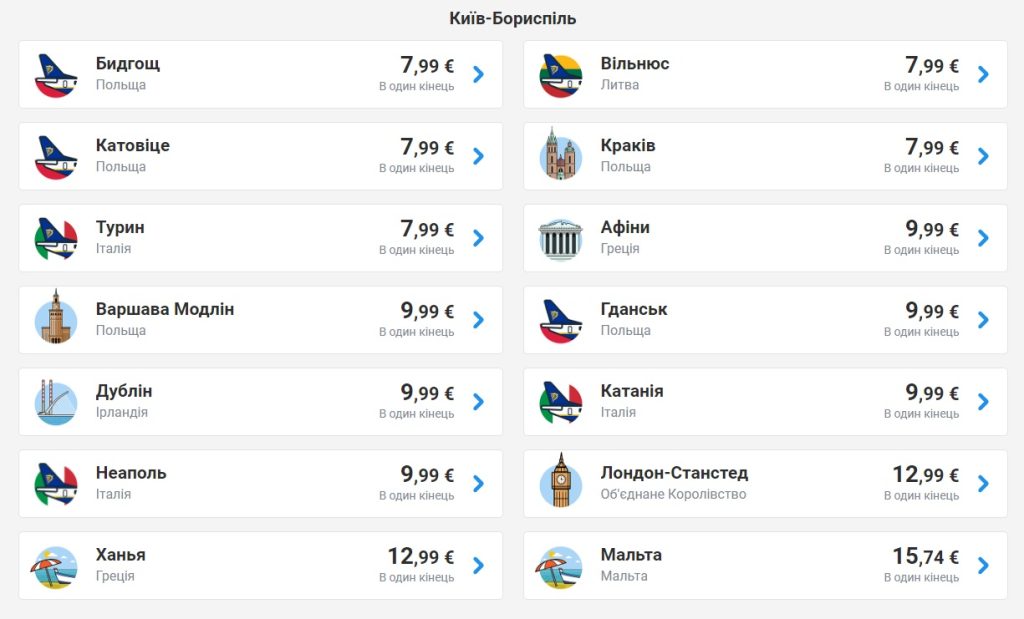
Task: Click the Chania beach umbrella icon
Action: pyautogui.click(x=56, y=567)
